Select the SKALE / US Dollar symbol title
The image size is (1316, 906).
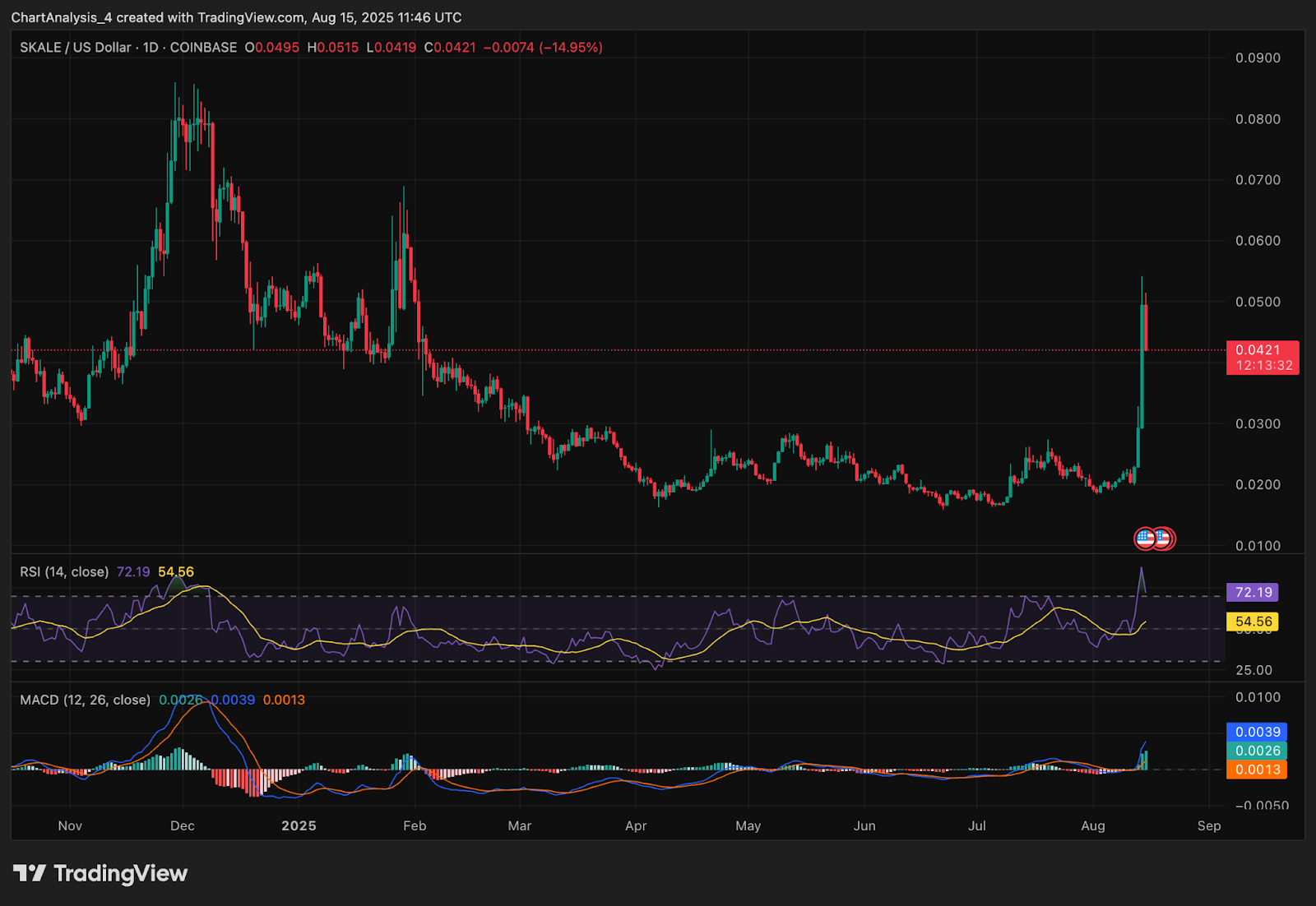tap(75, 48)
